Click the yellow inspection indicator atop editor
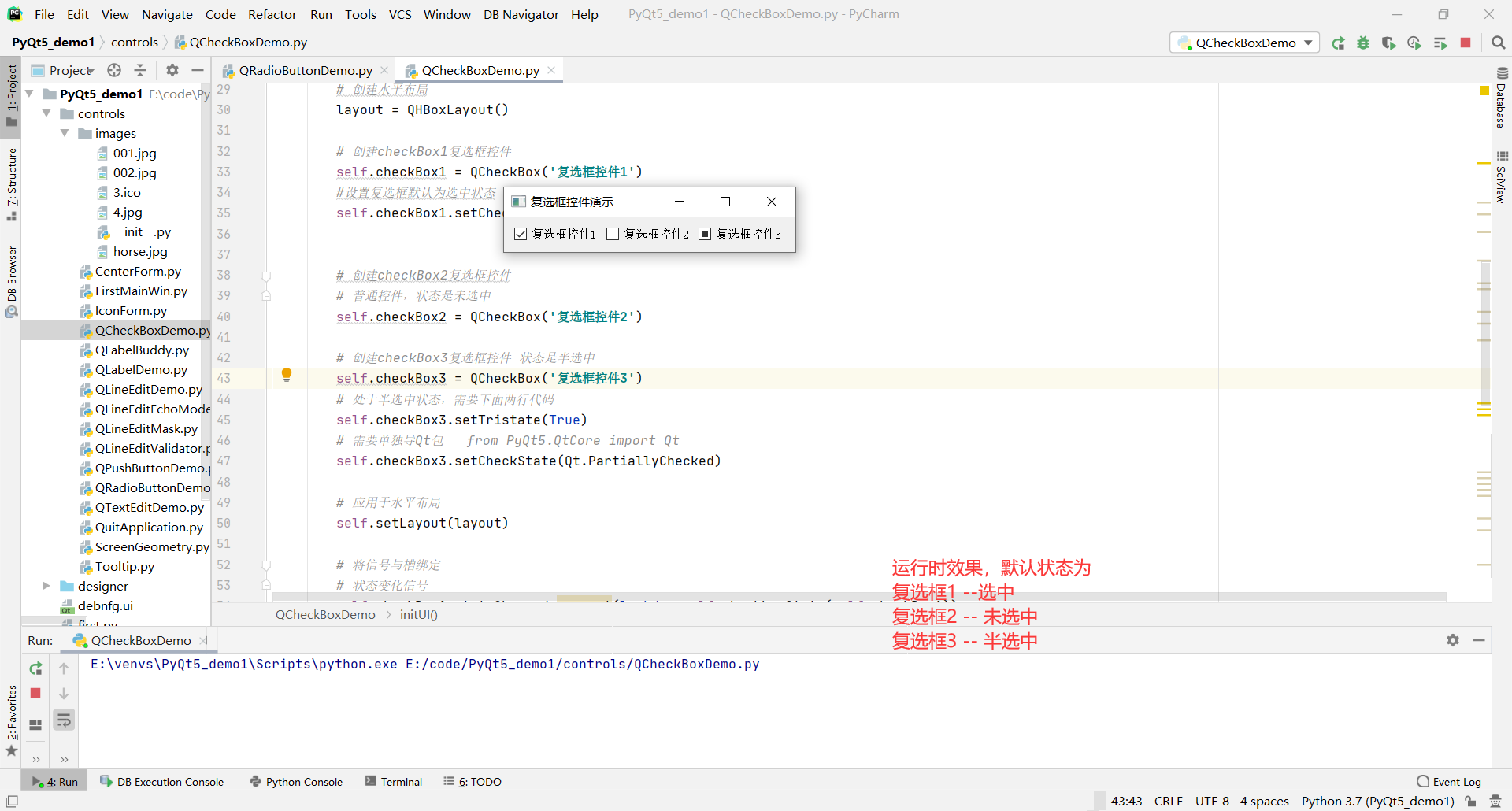This screenshot has height=811, width=1512. coord(1484,91)
